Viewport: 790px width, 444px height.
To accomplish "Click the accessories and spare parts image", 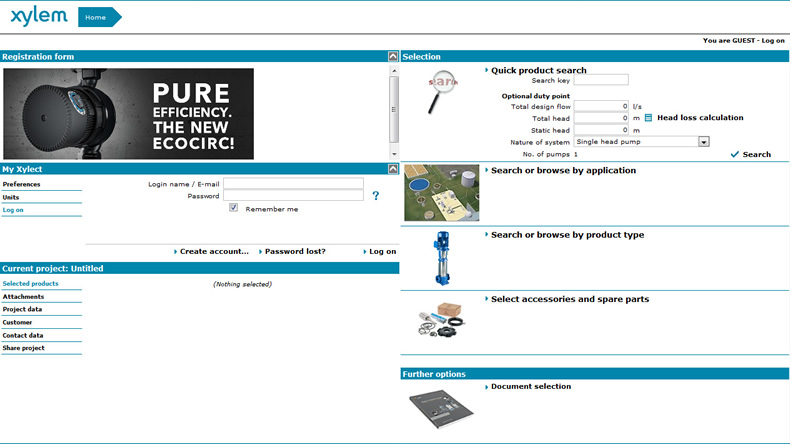I will 441,320.
